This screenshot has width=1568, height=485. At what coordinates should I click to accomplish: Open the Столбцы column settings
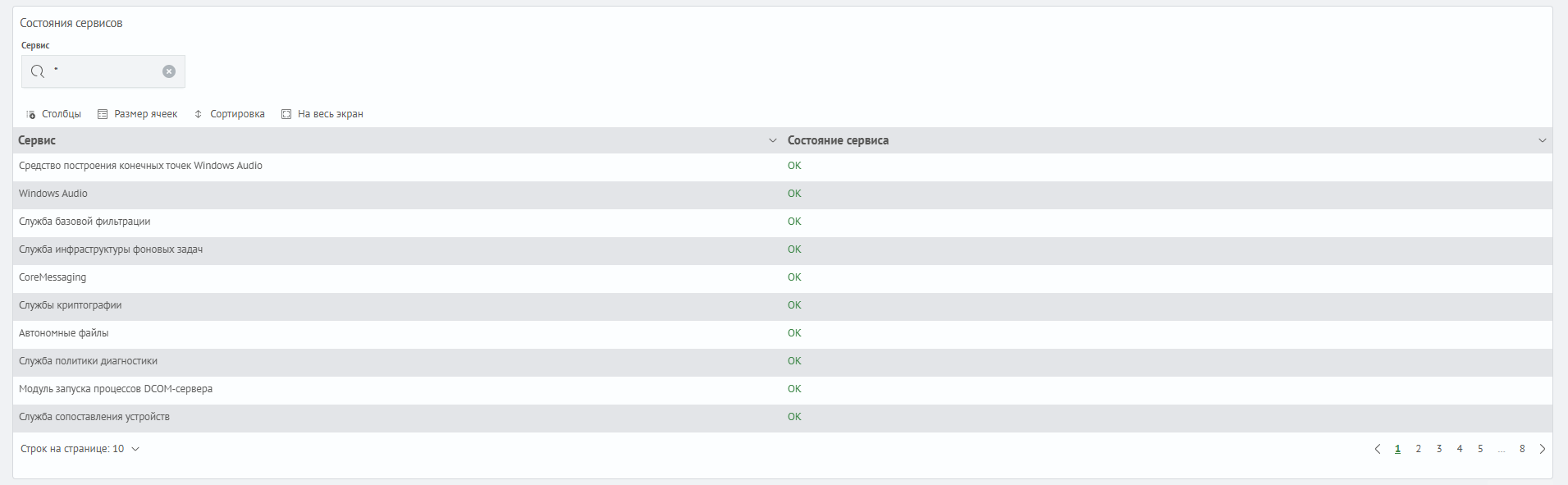54,114
